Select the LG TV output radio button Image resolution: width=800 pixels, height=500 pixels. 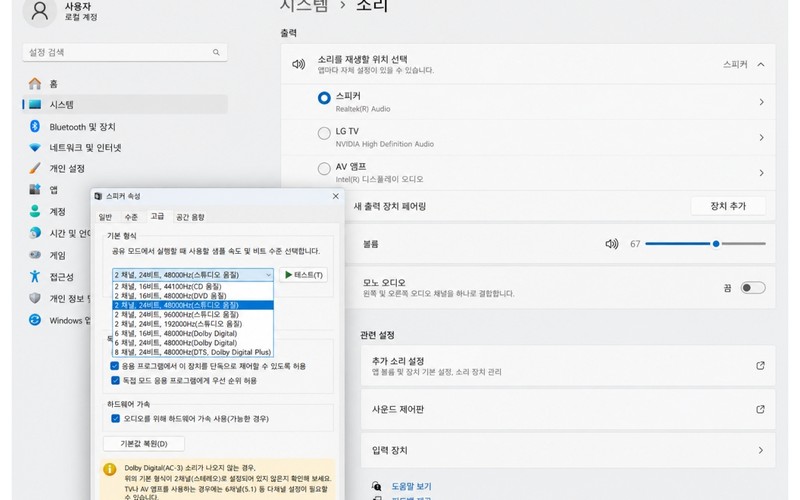(x=324, y=133)
